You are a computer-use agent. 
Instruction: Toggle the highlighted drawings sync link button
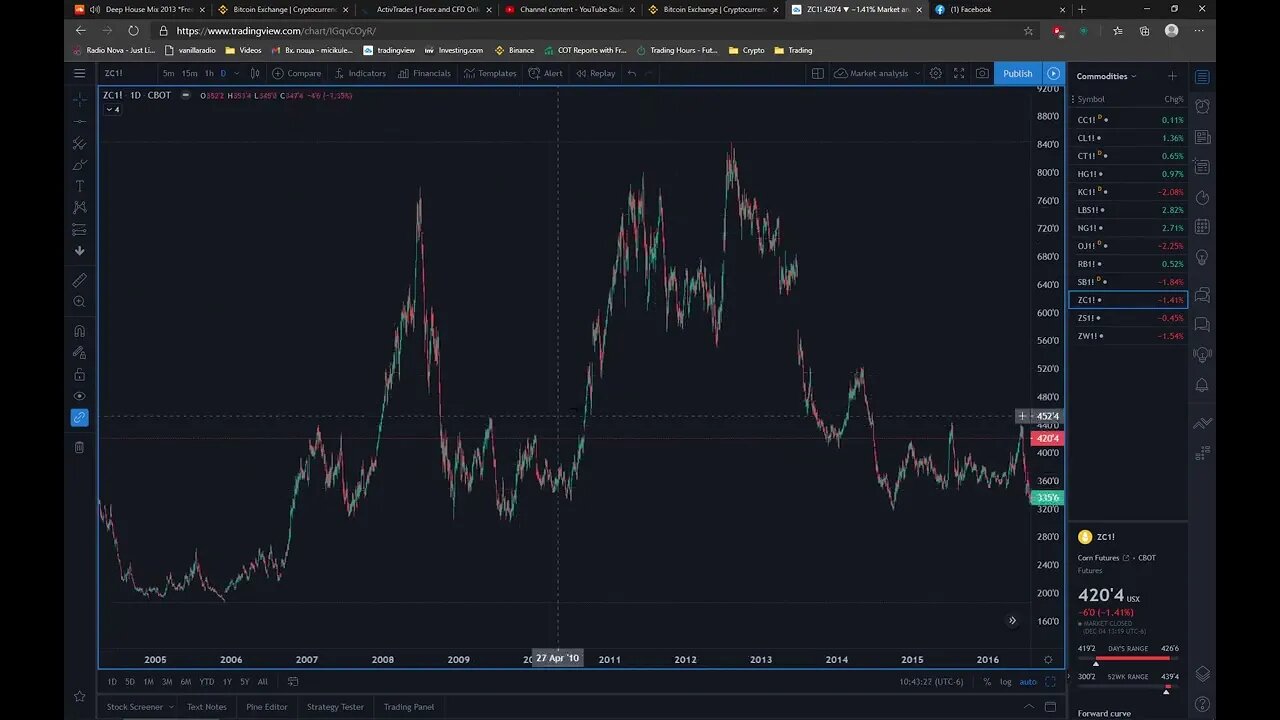pyautogui.click(x=79, y=417)
